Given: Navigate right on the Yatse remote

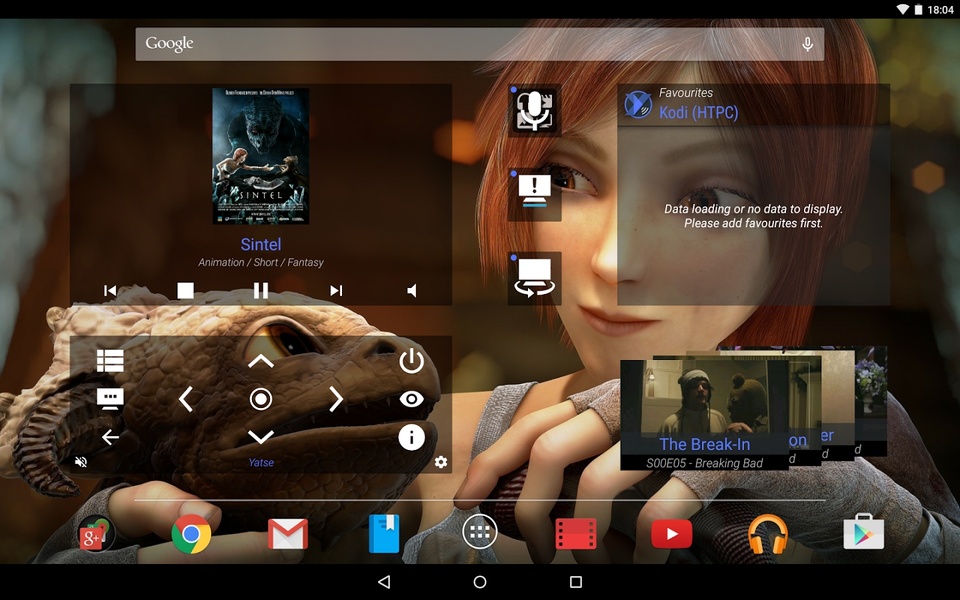Looking at the screenshot, I should (x=336, y=399).
